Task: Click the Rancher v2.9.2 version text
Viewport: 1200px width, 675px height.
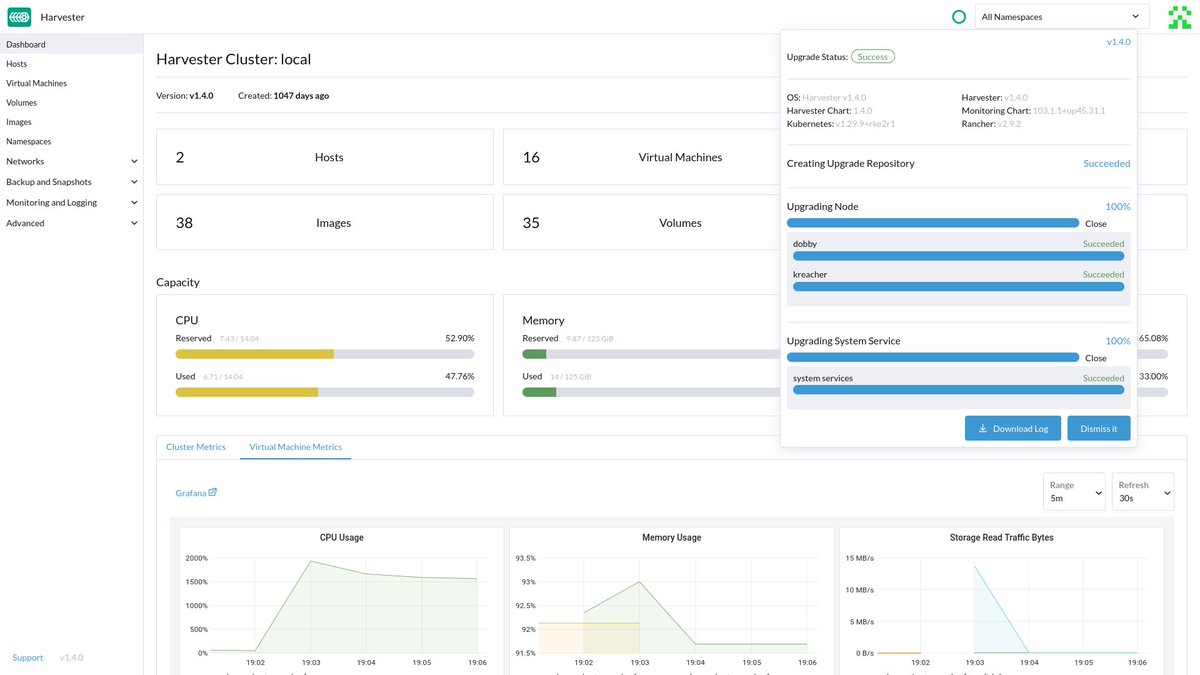Action: click(x=990, y=125)
